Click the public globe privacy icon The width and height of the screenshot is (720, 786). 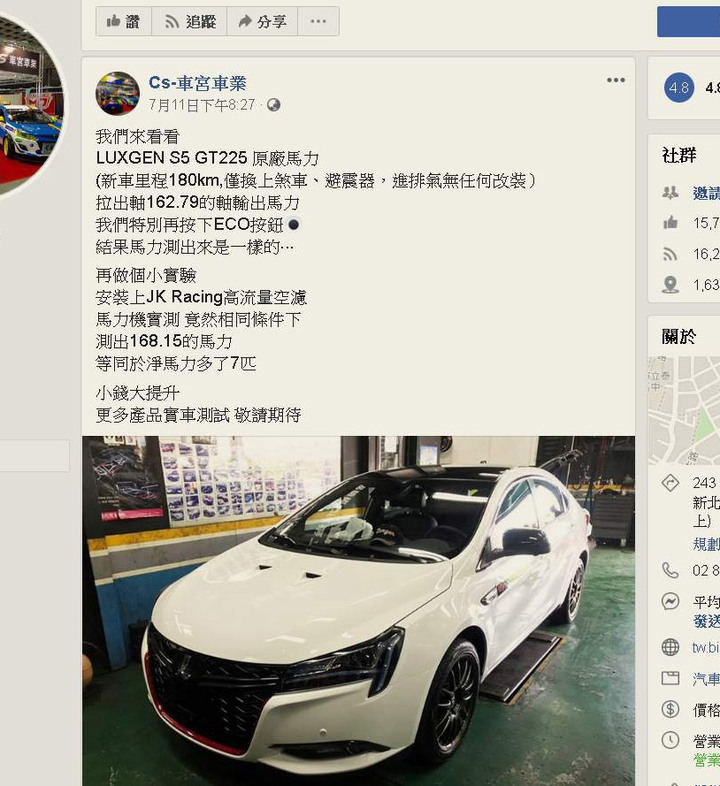tap(273, 105)
